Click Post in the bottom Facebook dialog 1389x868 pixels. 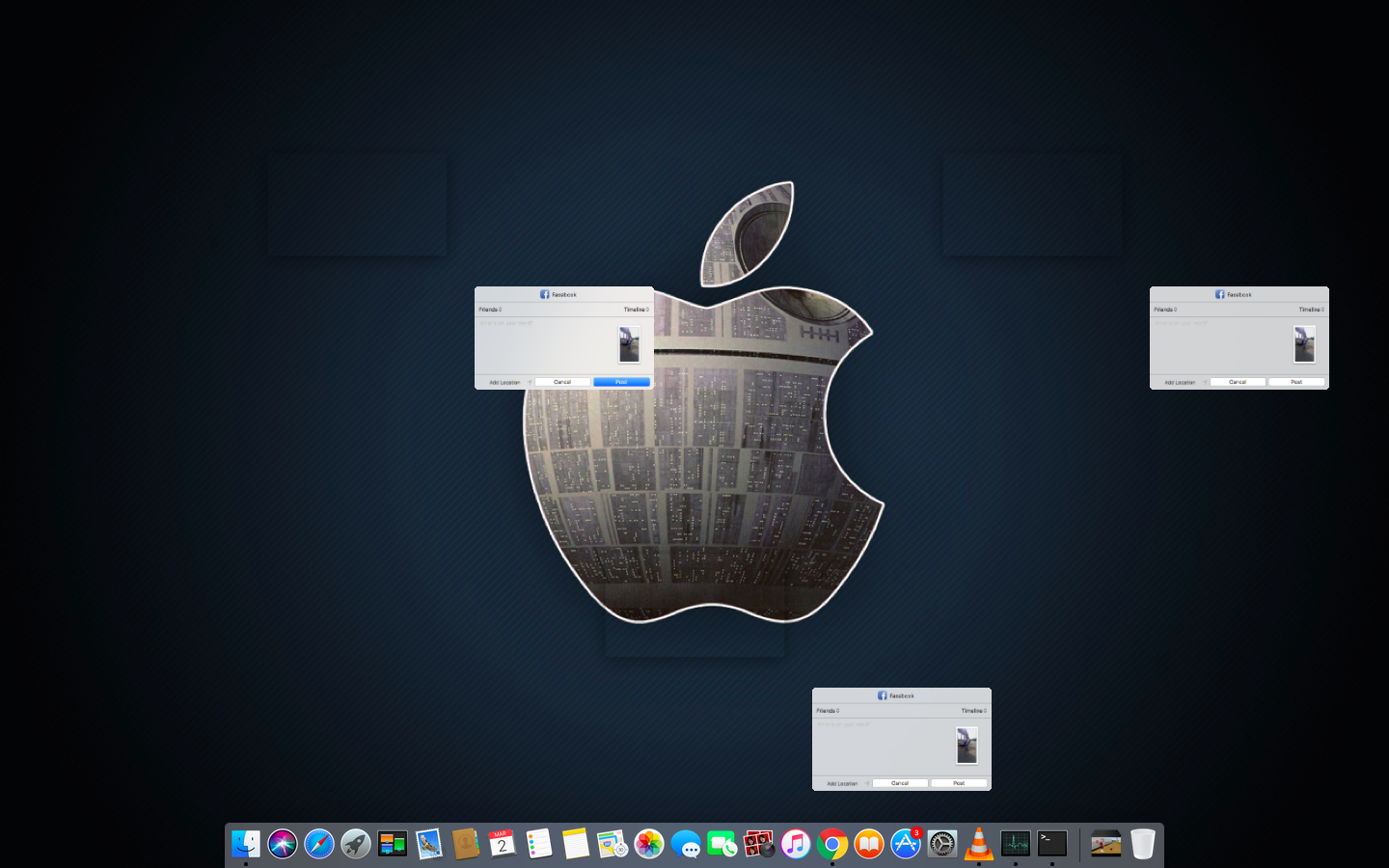pyautogui.click(x=959, y=783)
